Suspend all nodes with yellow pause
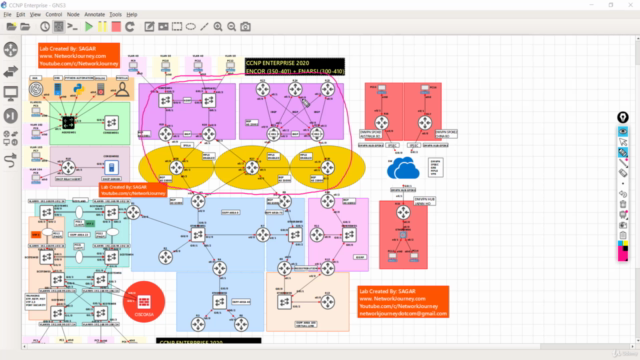This screenshot has height=360, width=640. [x=102, y=27]
